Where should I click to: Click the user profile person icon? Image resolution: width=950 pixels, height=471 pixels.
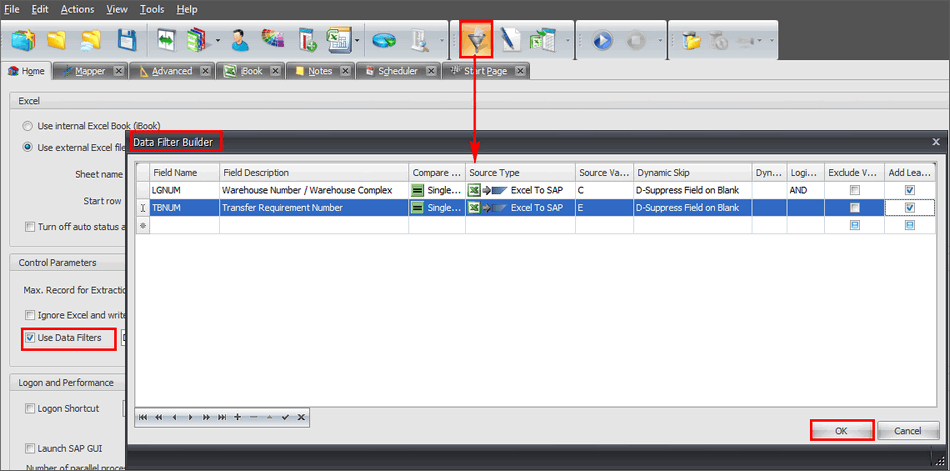(x=239, y=41)
